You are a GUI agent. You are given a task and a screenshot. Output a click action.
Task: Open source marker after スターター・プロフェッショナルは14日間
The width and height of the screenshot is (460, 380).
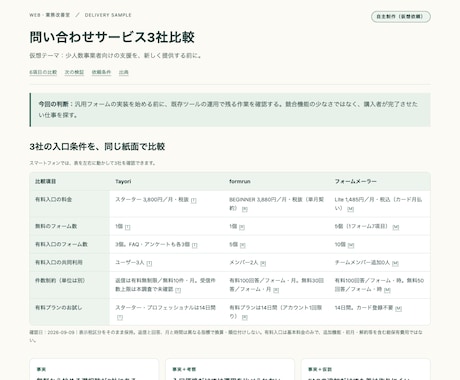coord(120,317)
